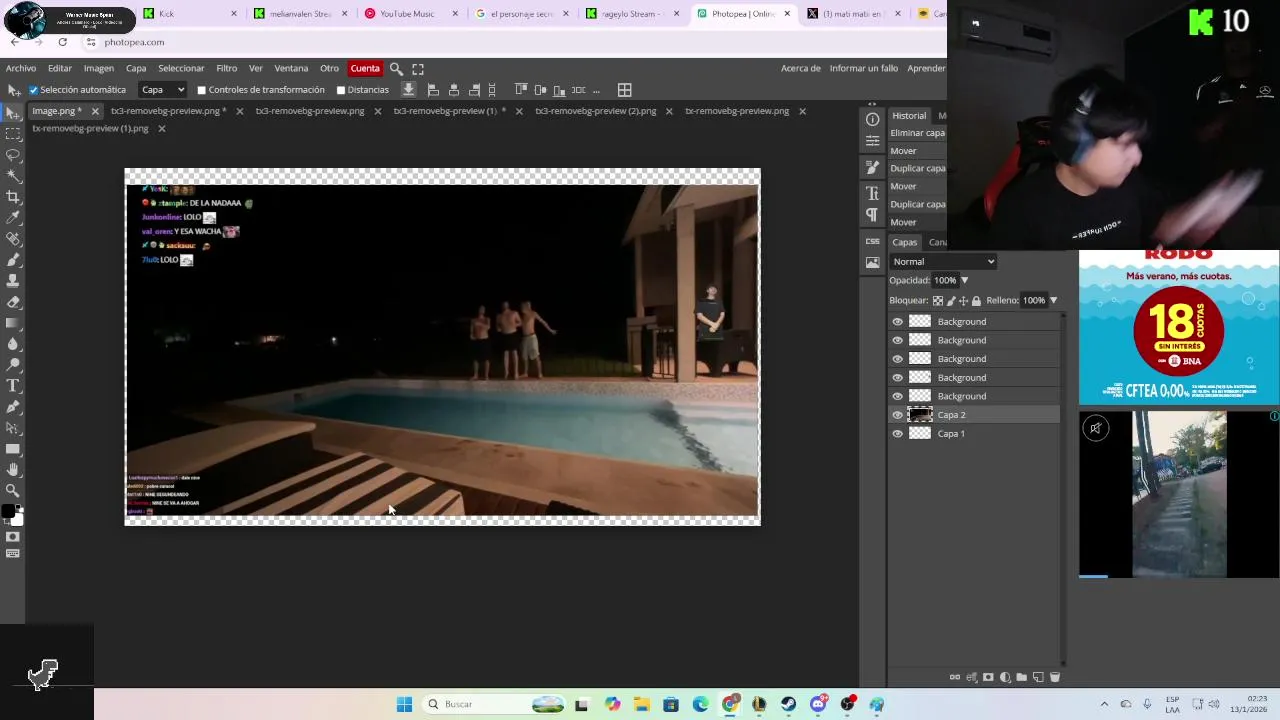Click the Windows taskbar Buscar search box
The width and height of the screenshot is (1280, 720).
click(x=493, y=704)
